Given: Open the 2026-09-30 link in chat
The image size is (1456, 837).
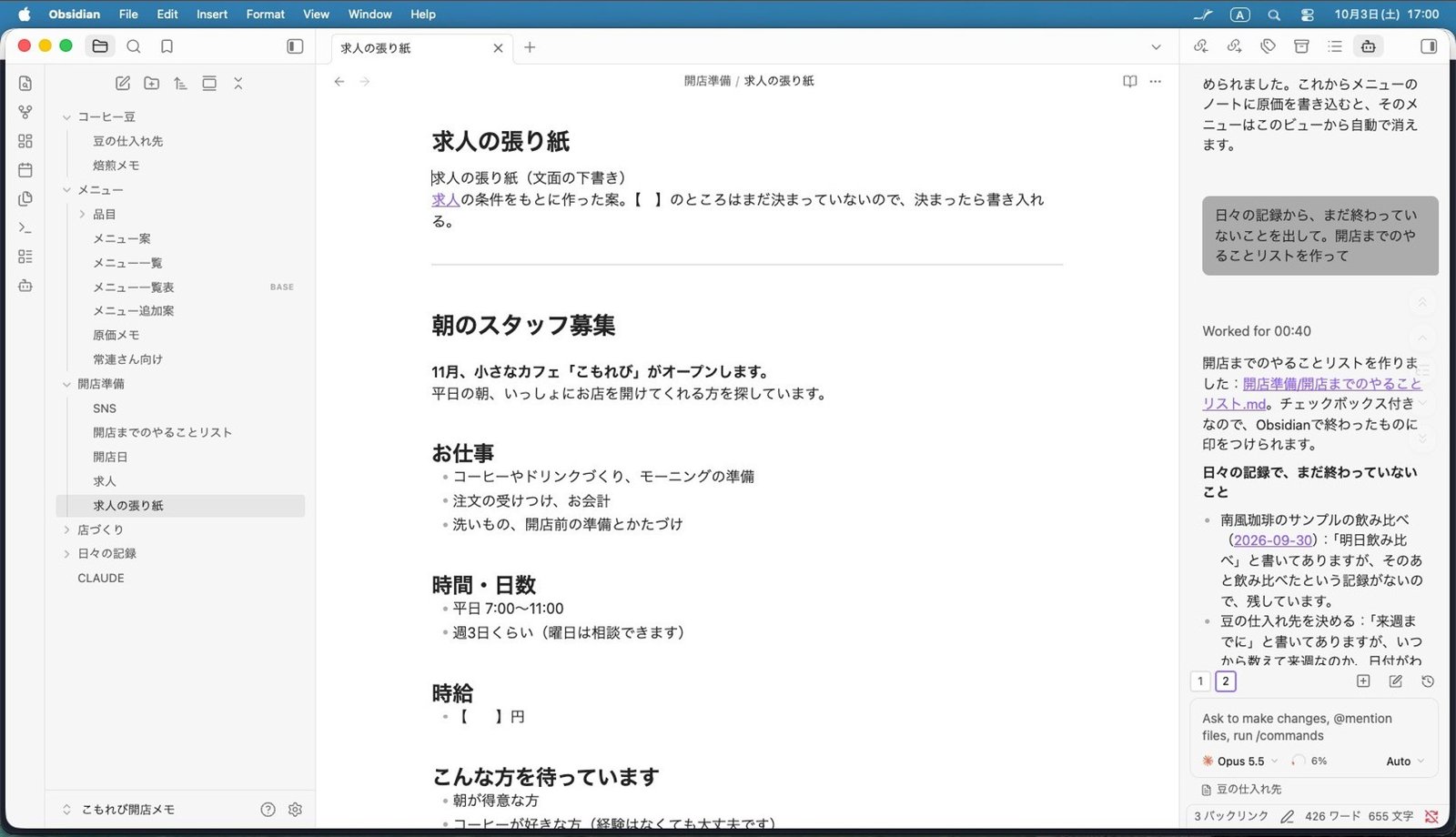Looking at the screenshot, I should (1272, 540).
